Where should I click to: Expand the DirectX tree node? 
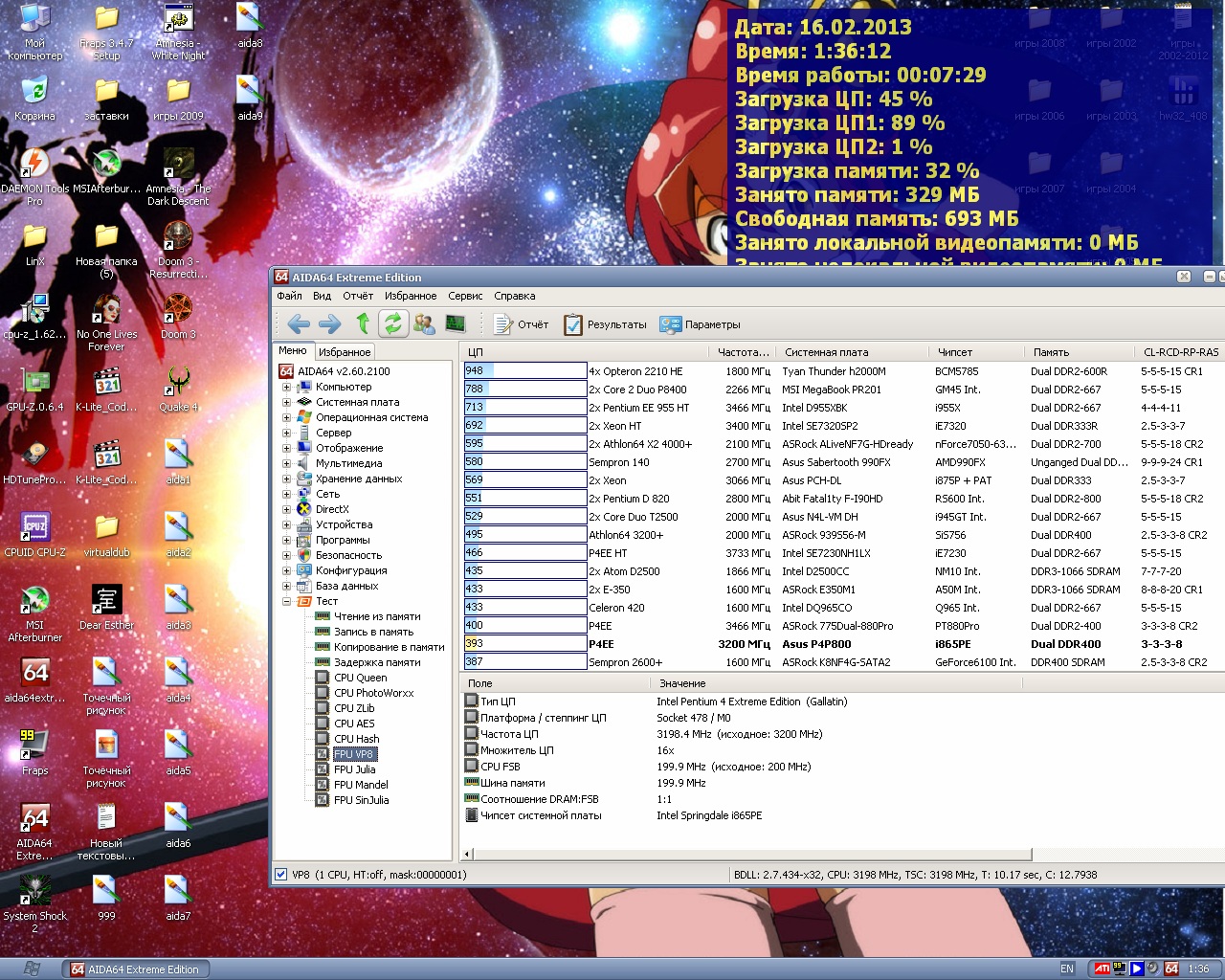286,509
